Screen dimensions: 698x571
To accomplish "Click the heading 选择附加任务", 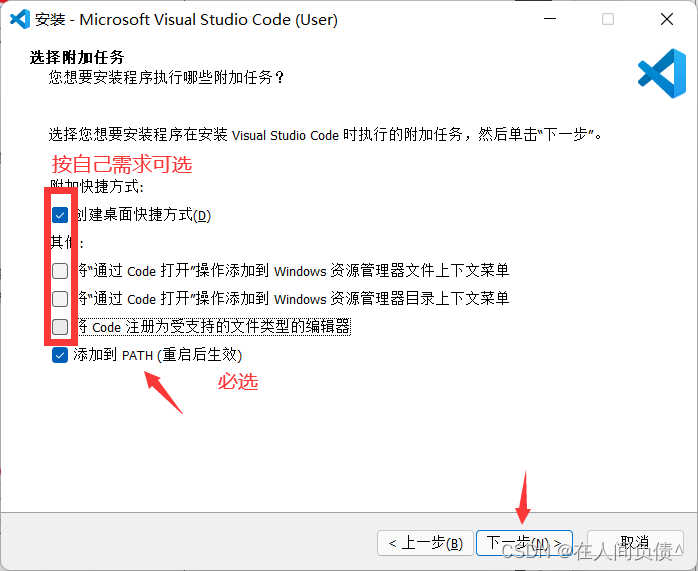I will [77, 57].
